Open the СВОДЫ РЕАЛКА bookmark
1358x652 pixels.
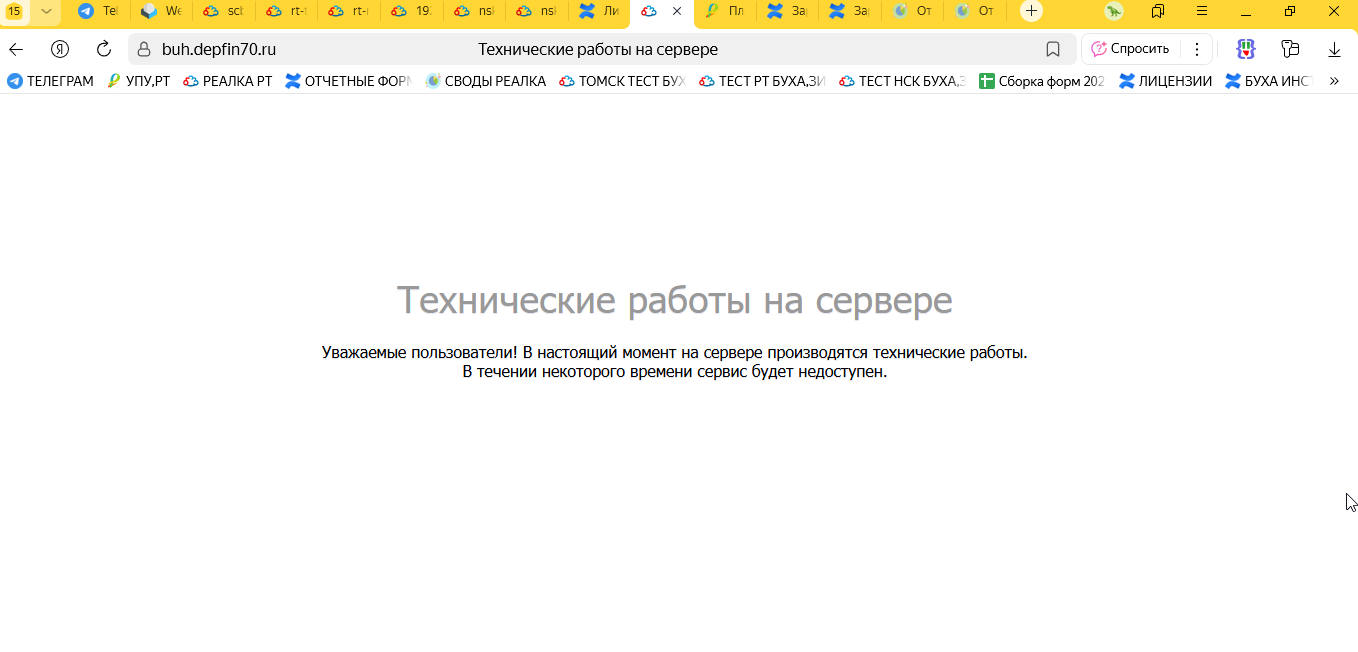tap(486, 81)
